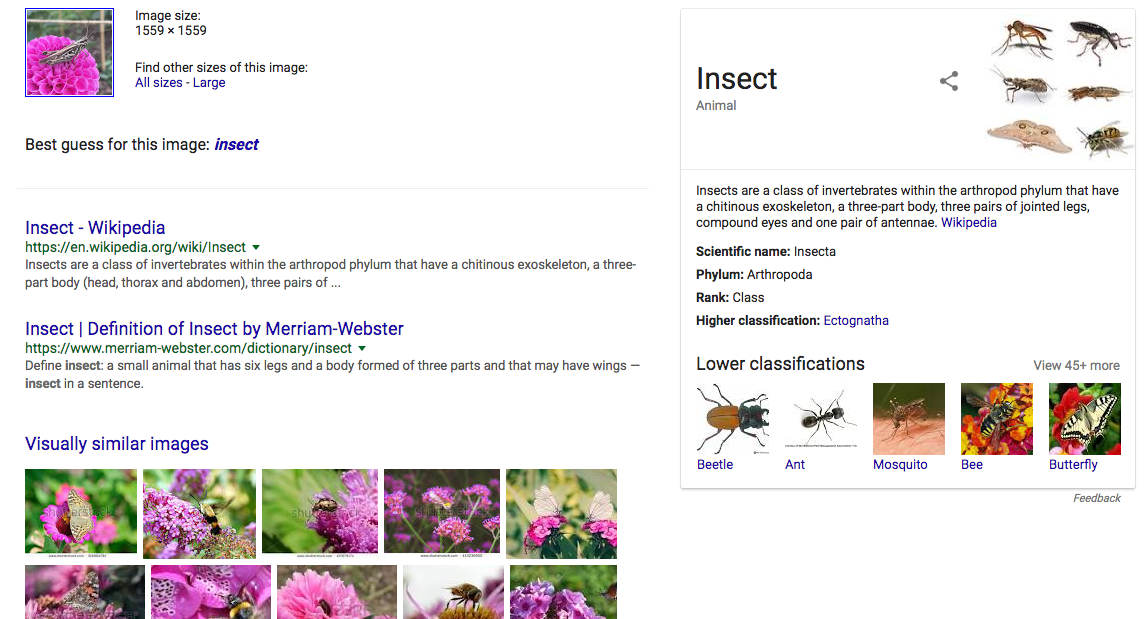Viewport: 1147px width, 619px height.
Task: Click the green en.wikipedia.org/wiki/Insect URL
Action: pyautogui.click(x=135, y=247)
